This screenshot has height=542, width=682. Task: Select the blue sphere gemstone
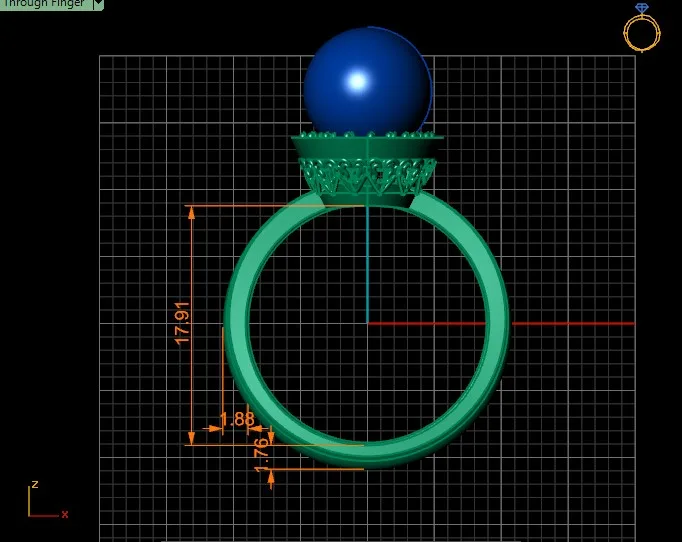[x=368, y=81]
